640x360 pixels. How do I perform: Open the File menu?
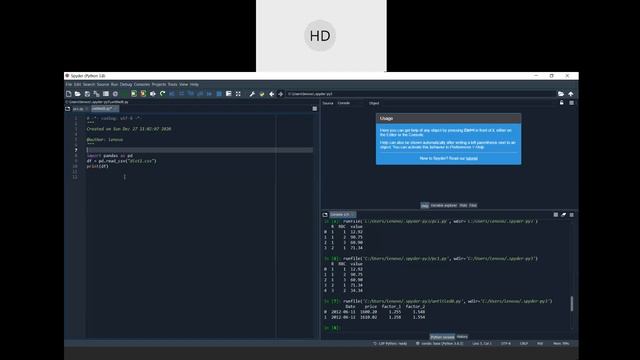(x=69, y=84)
